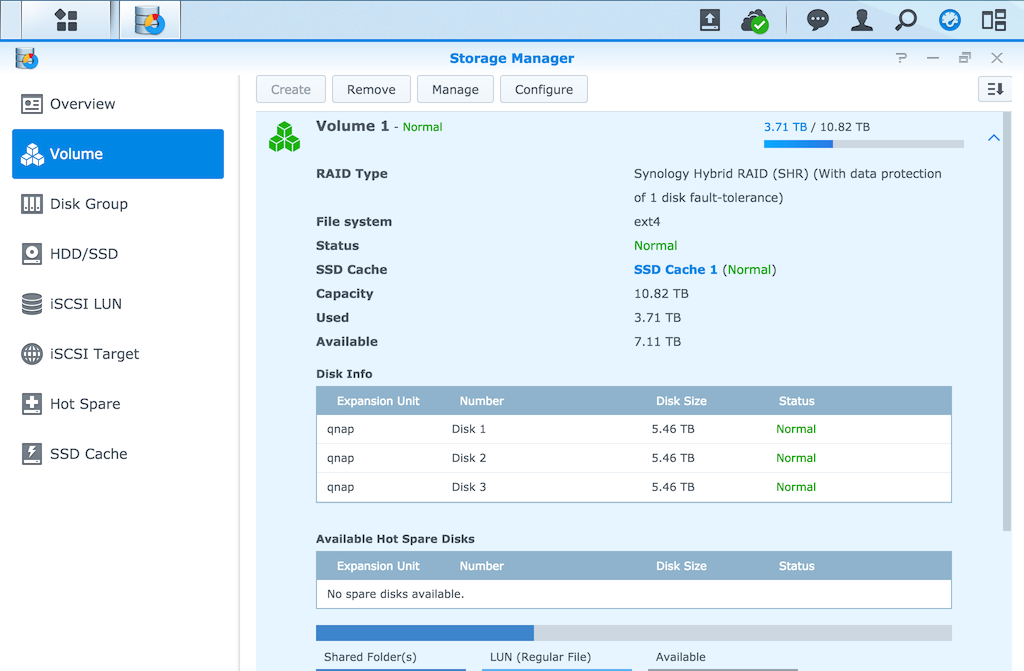Click Storage Manager taskbar icon
1024x671 pixels.
(x=150, y=20)
